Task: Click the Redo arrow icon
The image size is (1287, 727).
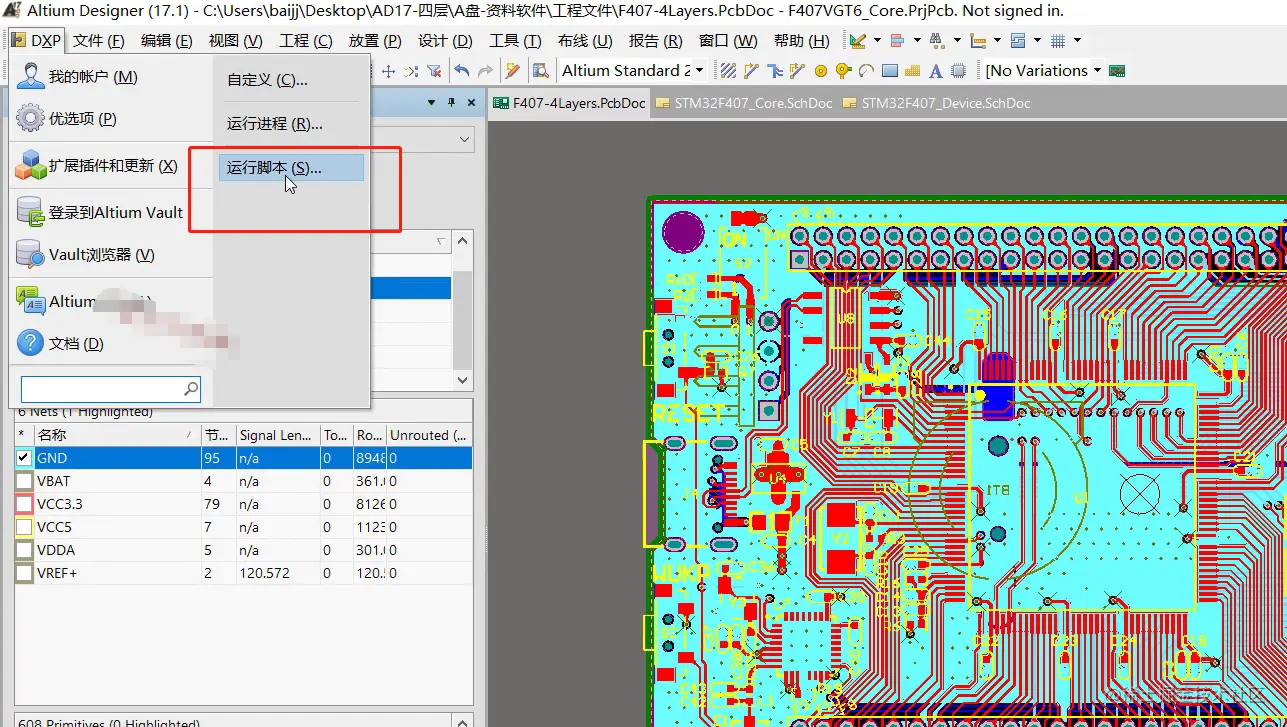Action: click(485, 71)
